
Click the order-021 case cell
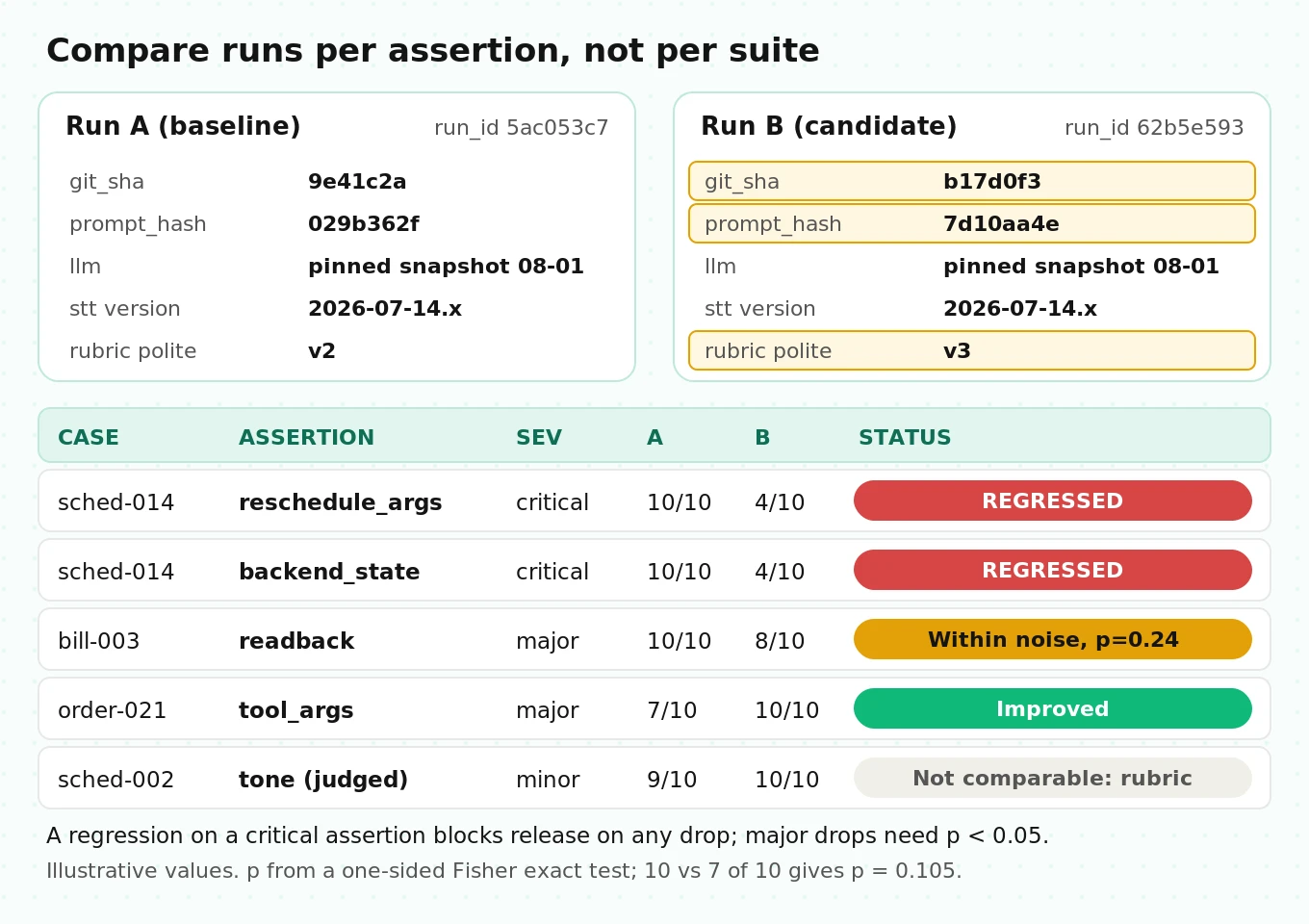pyautogui.click(x=113, y=710)
